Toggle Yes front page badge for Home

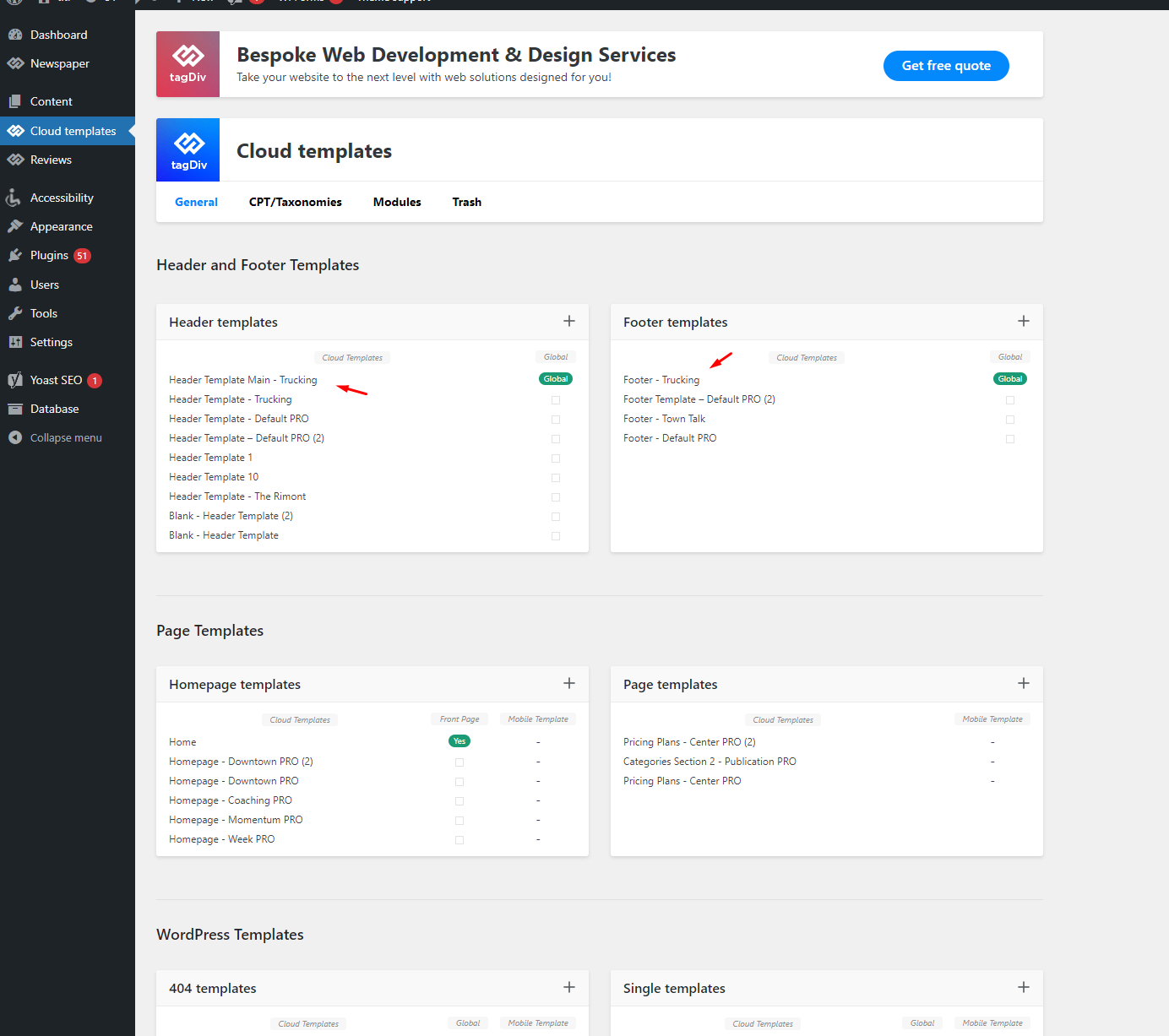pyautogui.click(x=459, y=741)
